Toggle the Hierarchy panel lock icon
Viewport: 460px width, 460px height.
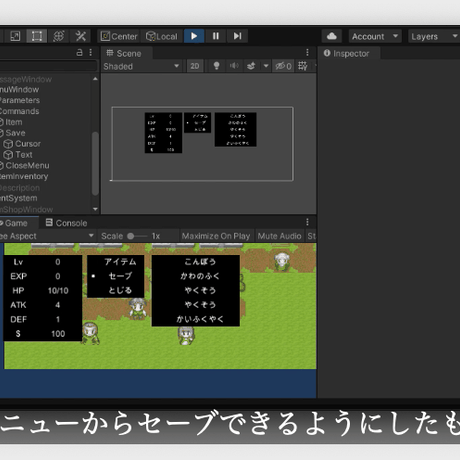79,52
